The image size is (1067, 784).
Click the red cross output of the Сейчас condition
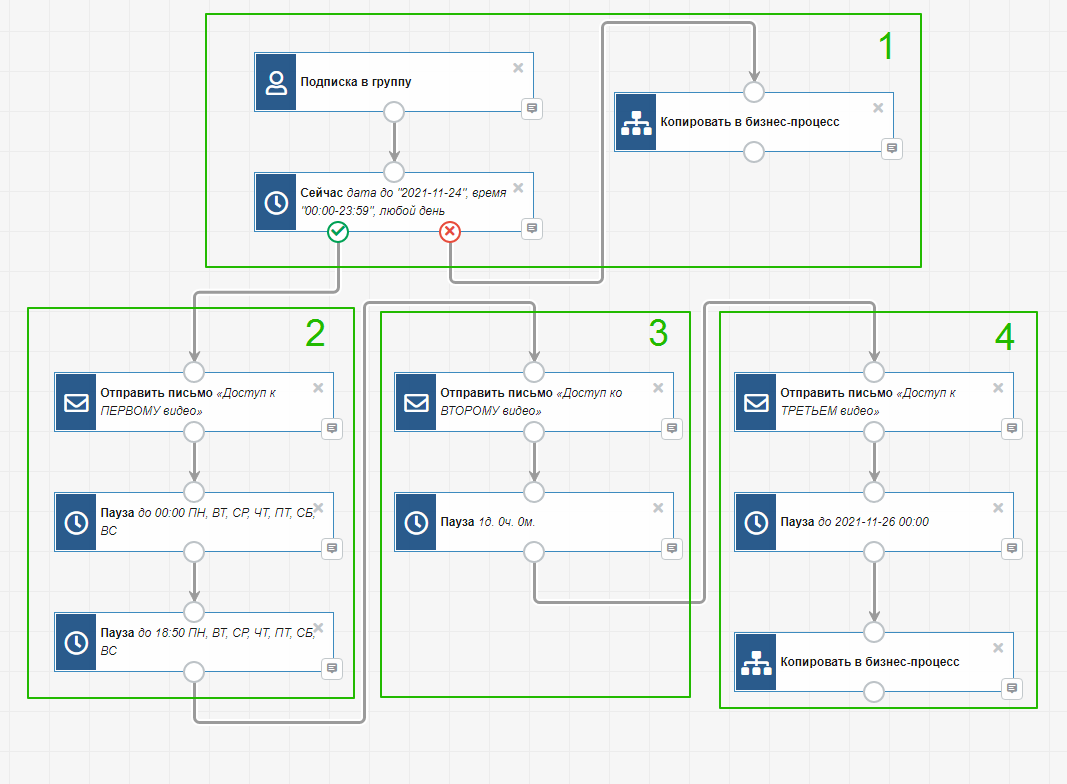click(x=450, y=232)
